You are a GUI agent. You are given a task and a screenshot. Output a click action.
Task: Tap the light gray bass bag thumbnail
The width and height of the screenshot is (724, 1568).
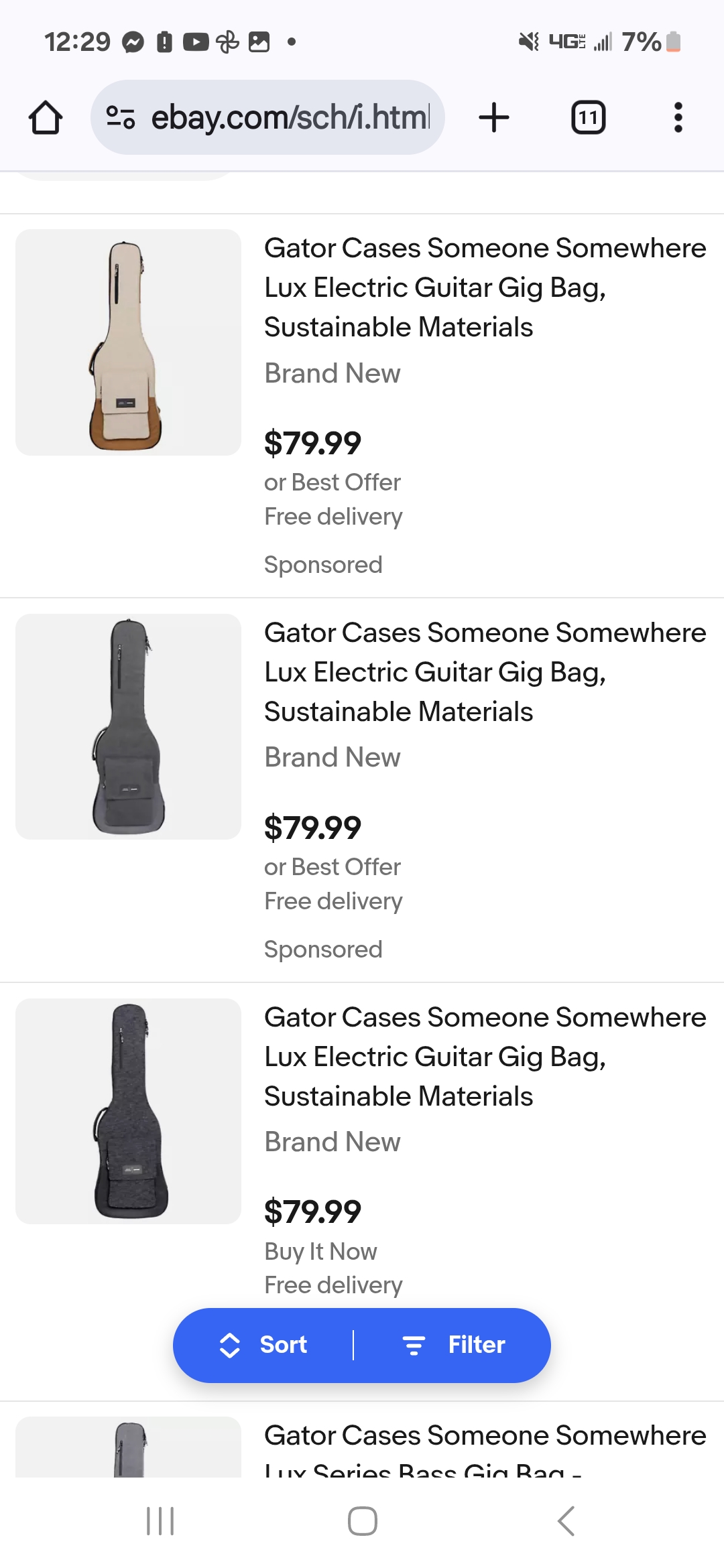tap(128, 1447)
